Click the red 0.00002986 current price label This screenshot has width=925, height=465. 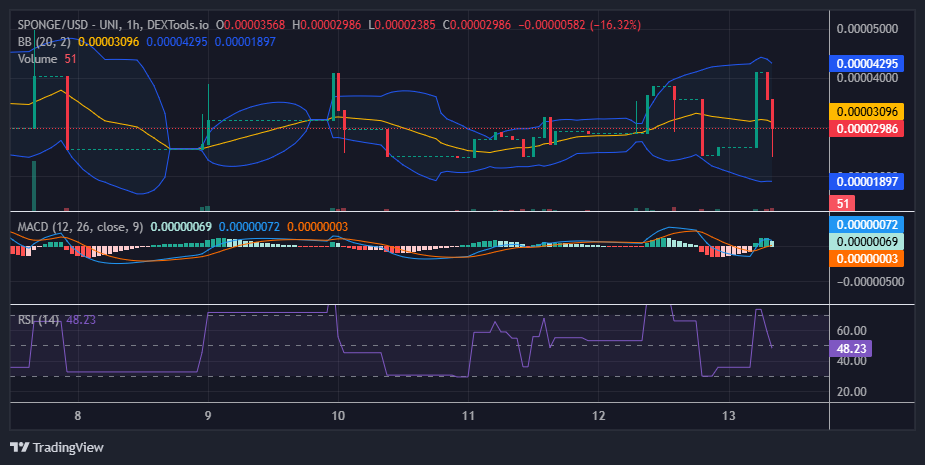coord(867,129)
